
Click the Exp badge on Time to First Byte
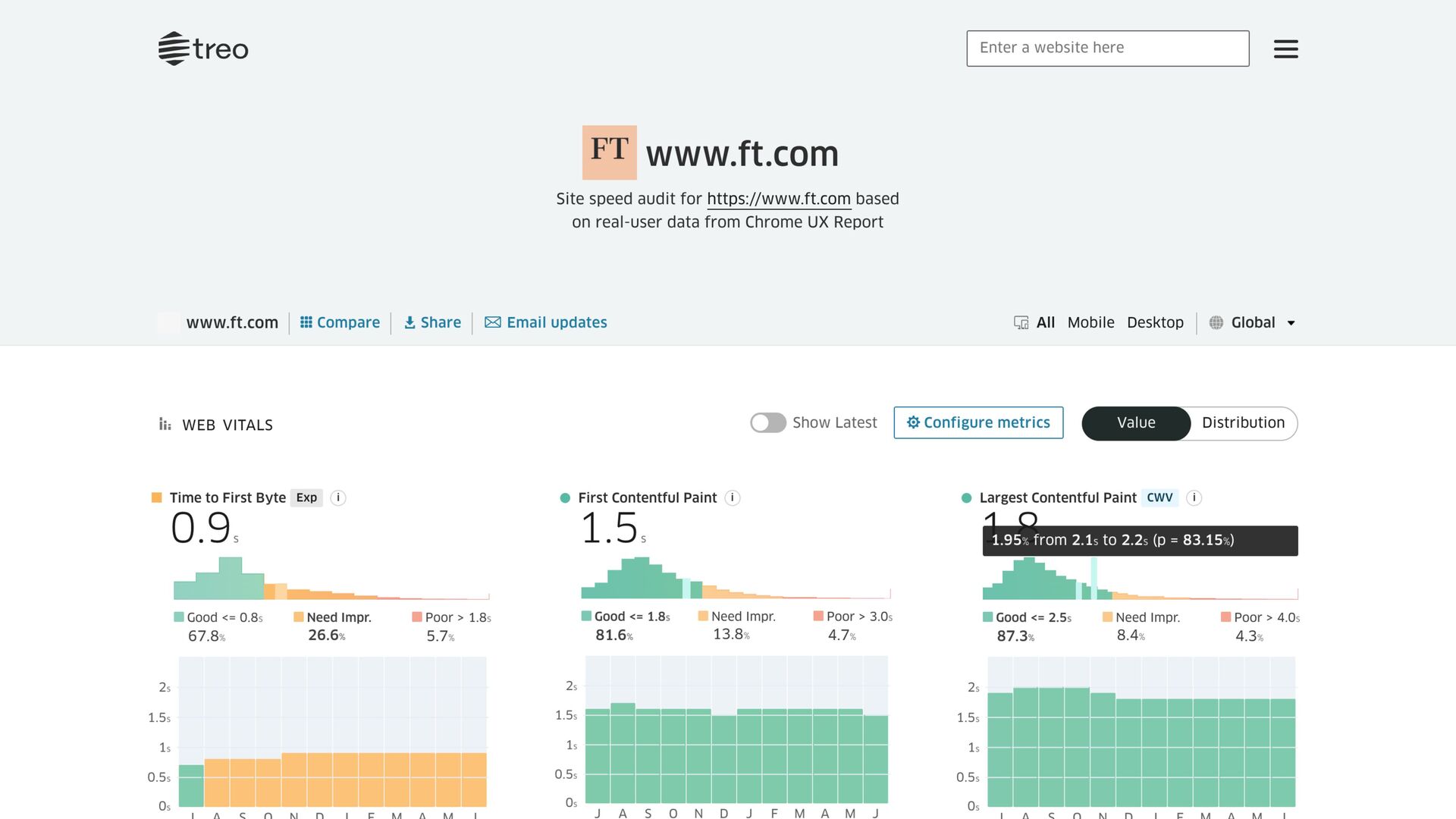pyautogui.click(x=306, y=497)
